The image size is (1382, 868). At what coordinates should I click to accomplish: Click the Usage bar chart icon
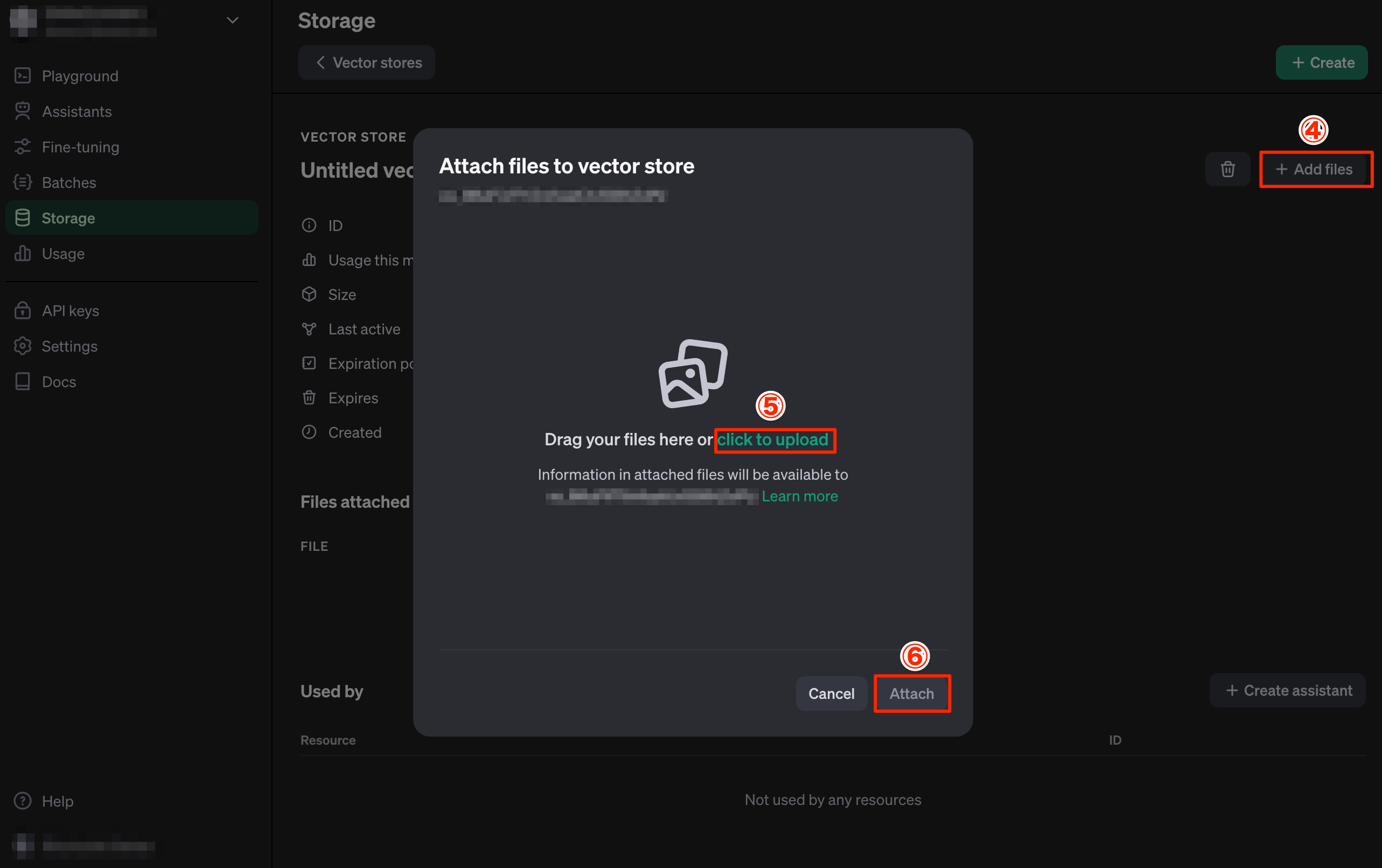pyautogui.click(x=23, y=254)
